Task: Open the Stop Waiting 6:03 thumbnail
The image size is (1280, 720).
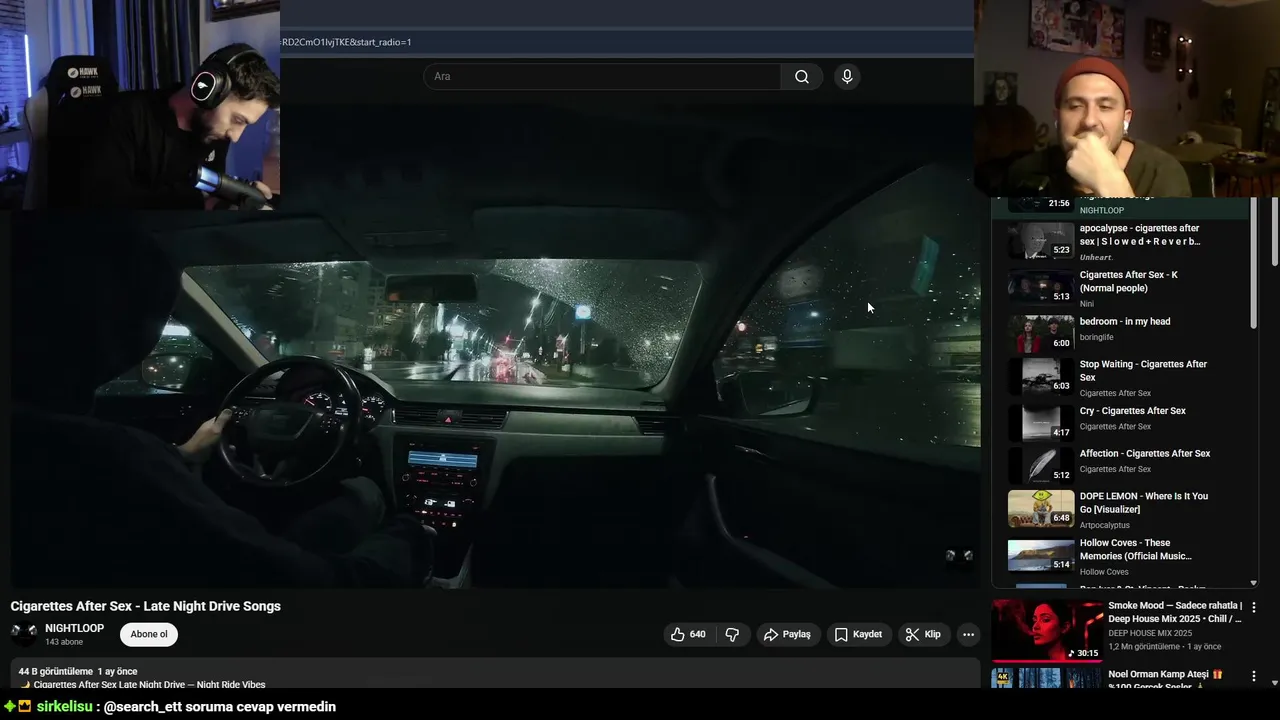Action: point(1041,377)
